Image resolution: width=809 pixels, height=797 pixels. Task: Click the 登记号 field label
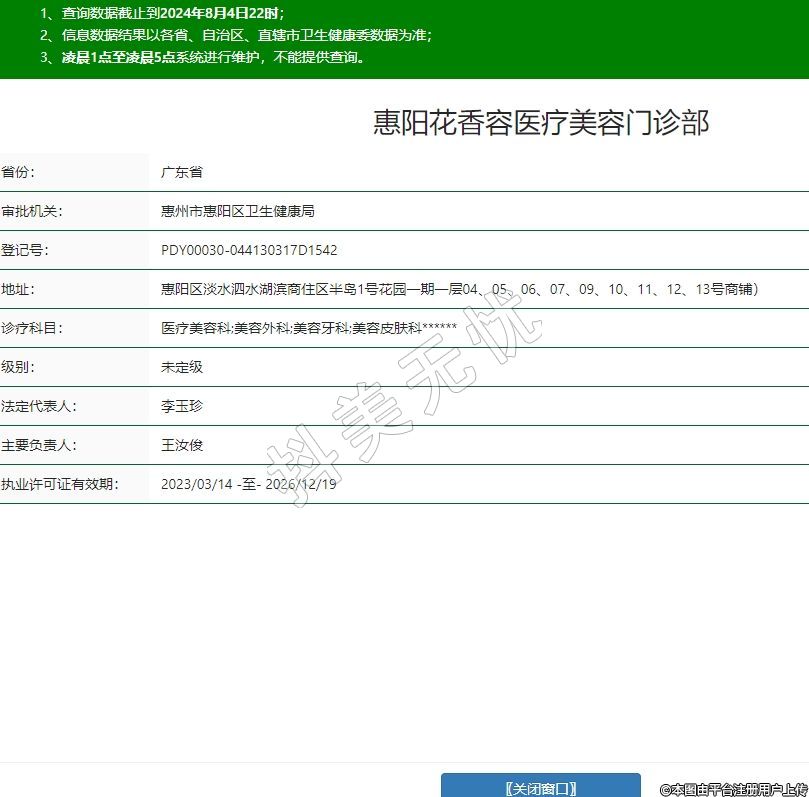25,250
